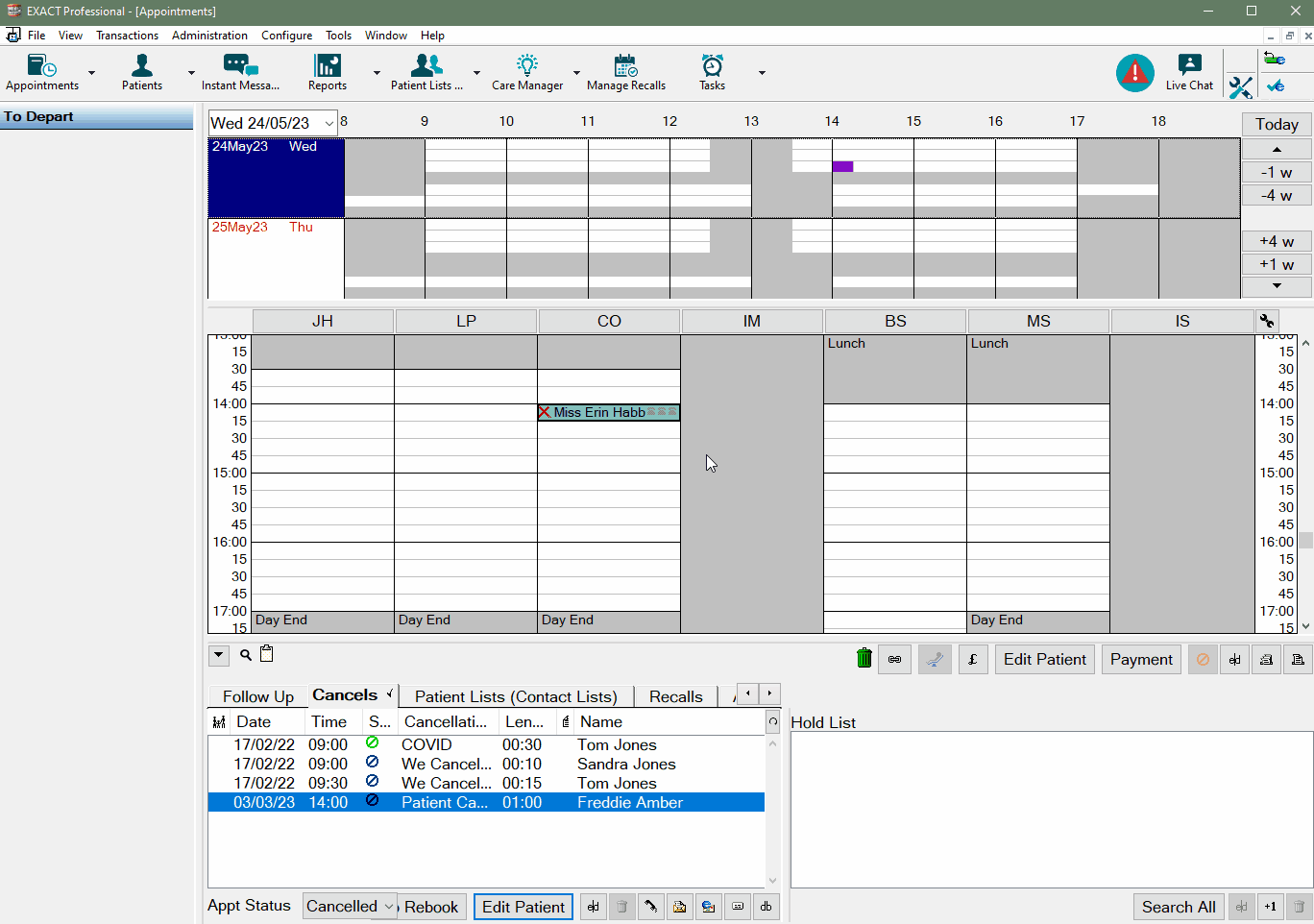Viewport: 1314px width, 924px height.
Task: Click the pound sign charge icon
Action: (x=973, y=660)
